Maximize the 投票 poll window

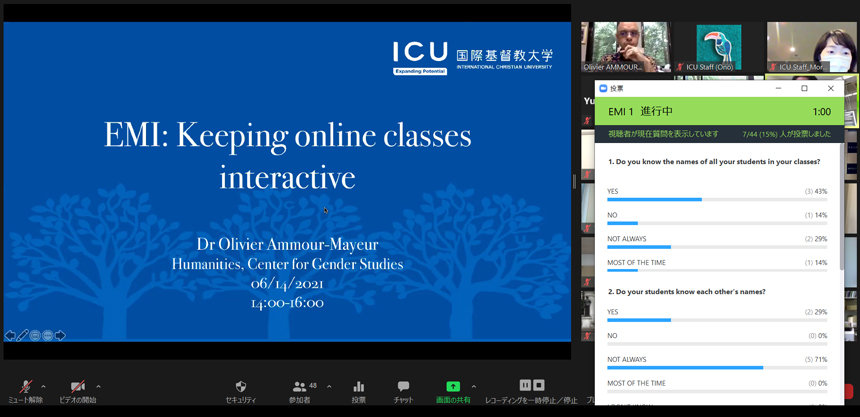pos(805,88)
